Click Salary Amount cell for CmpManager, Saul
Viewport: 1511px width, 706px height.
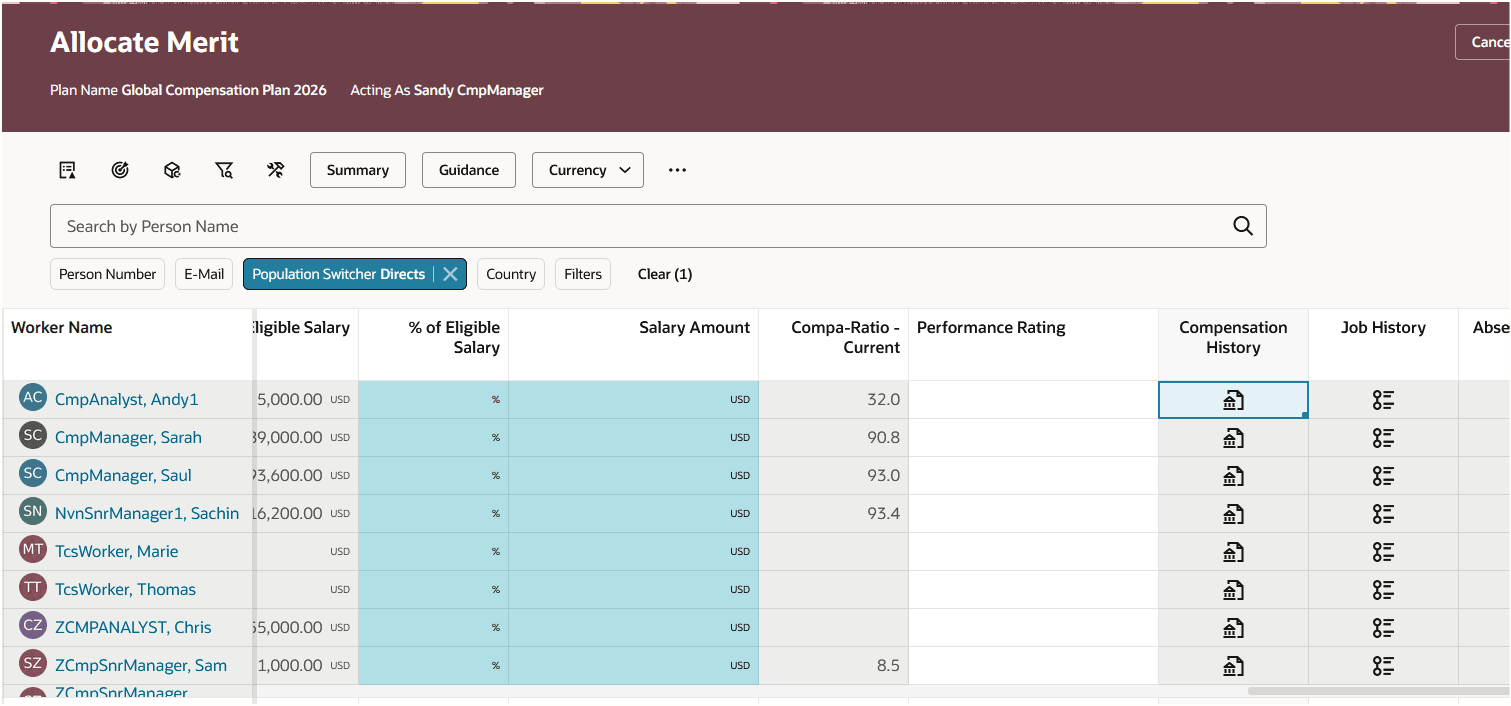633,476
